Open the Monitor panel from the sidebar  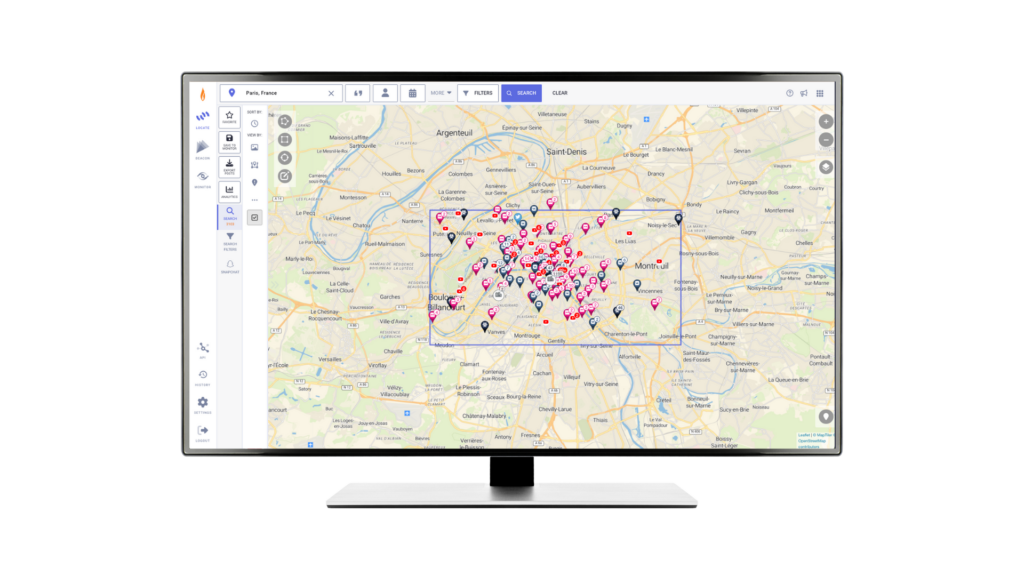[202, 175]
